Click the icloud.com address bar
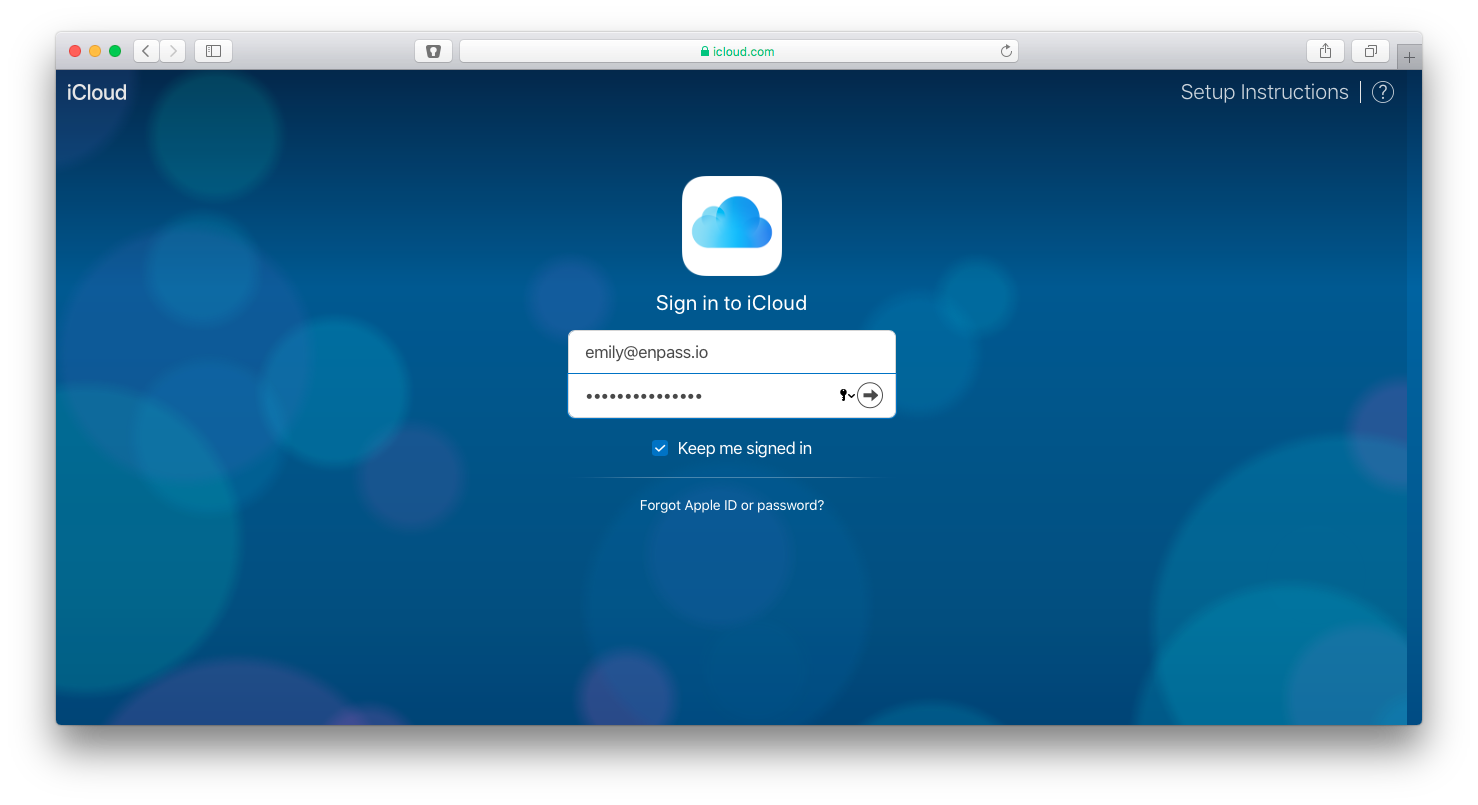This screenshot has width=1478, height=805. 738,51
